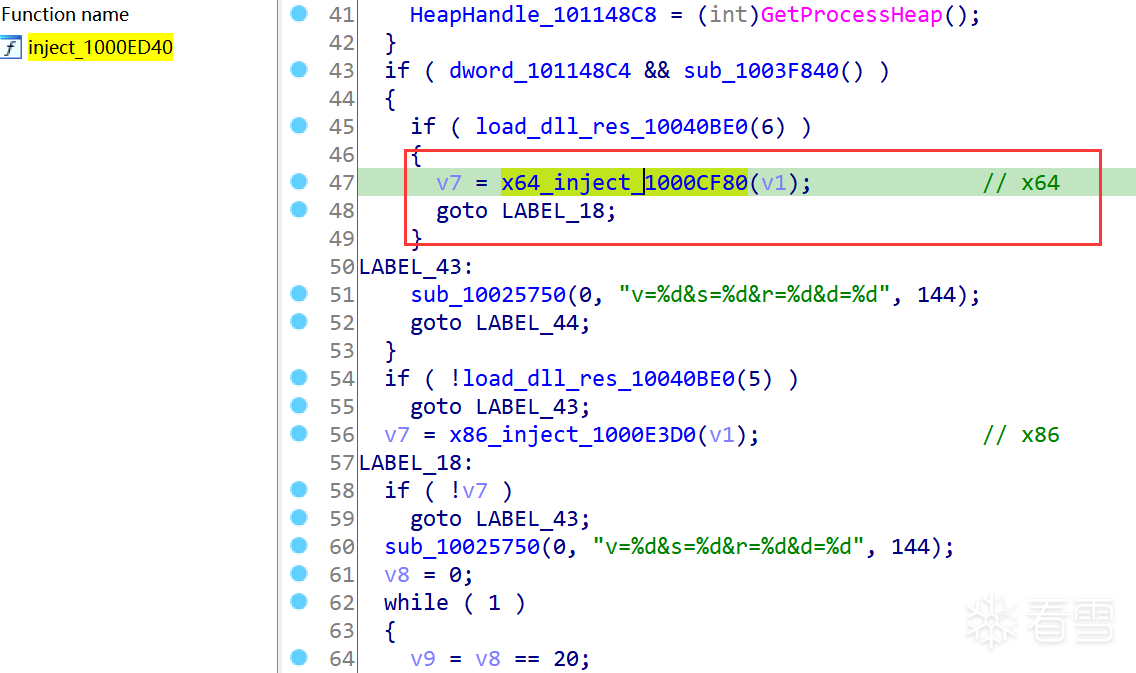Click dword_101148C4 on line 43
The image size is (1136, 673).
point(540,71)
